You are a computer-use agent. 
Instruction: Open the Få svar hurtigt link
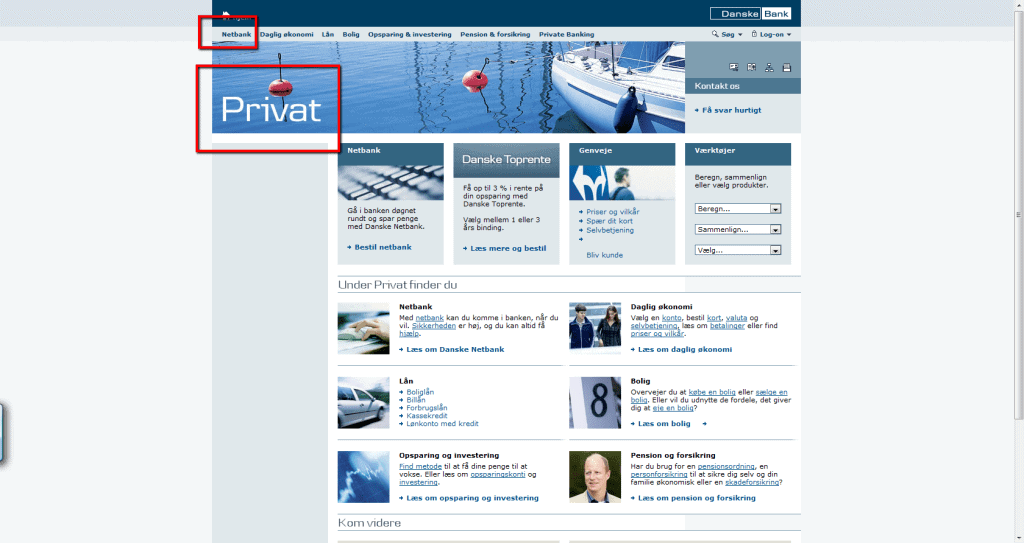731,110
